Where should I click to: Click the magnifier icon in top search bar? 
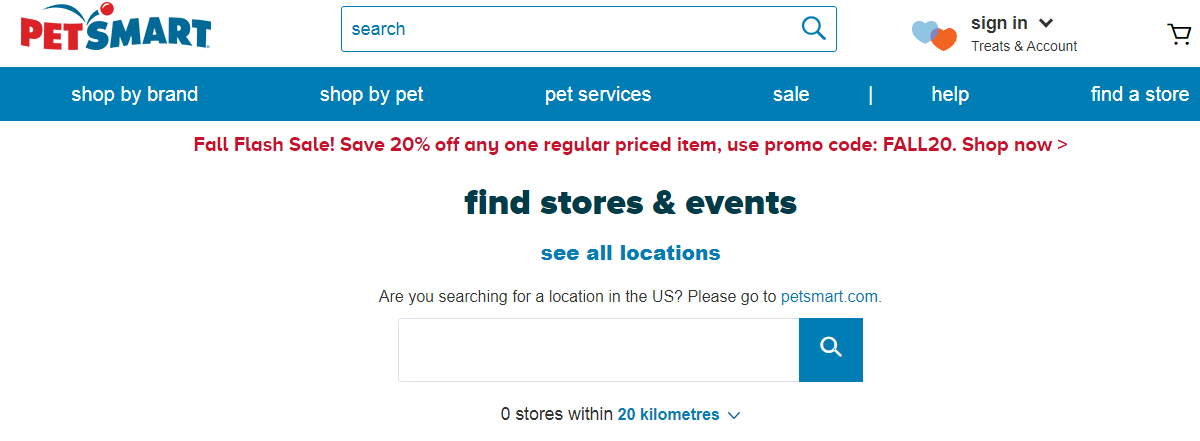pyautogui.click(x=813, y=28)
